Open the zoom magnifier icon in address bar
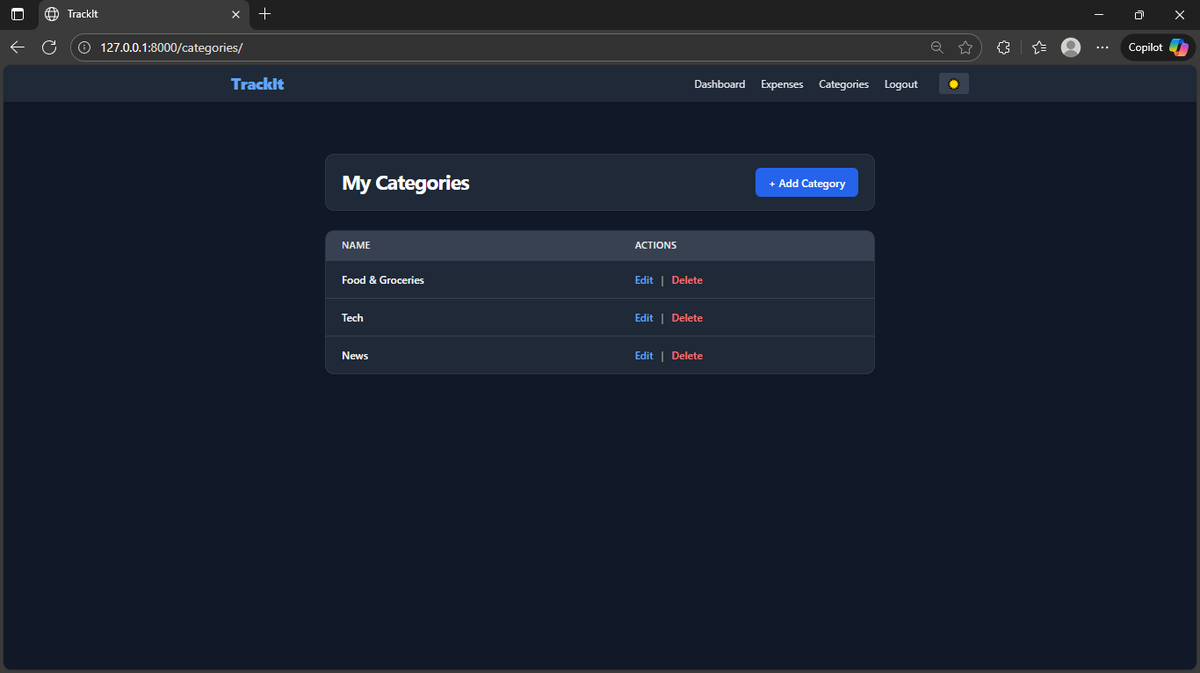1200x673 pixels. [x=937, y=47]
